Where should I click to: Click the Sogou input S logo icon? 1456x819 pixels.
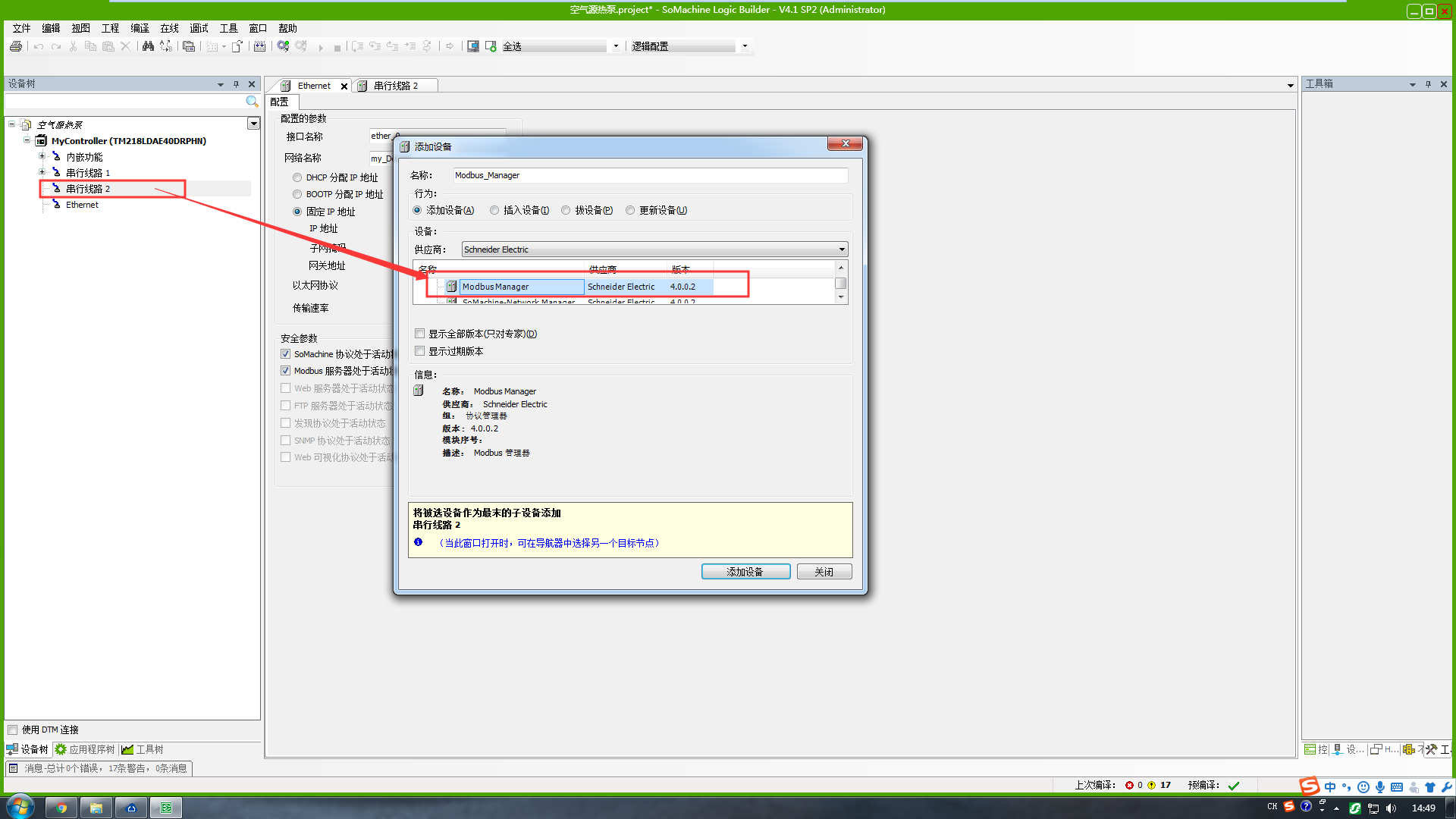(x=1309, y=786)
